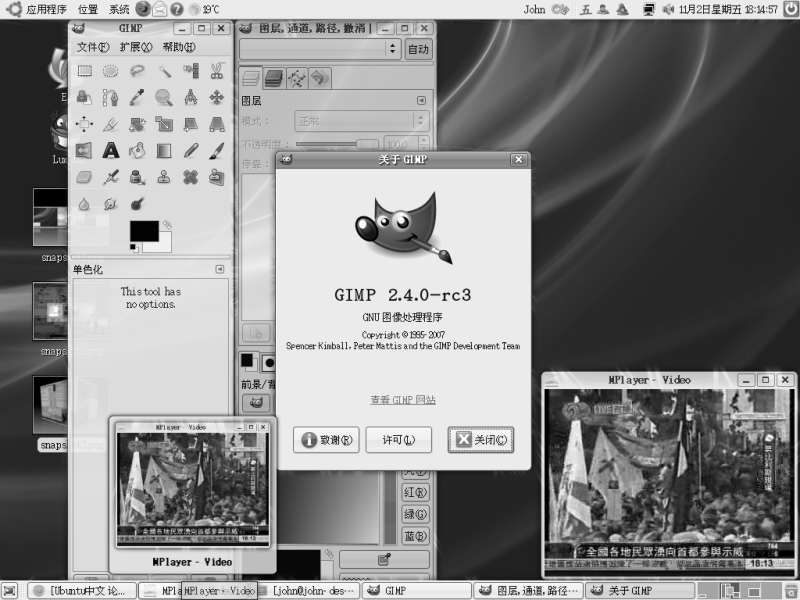Open the 查看 GIMP 网站 link
Viewport: 800px width, 600px height.
point(403,400)
